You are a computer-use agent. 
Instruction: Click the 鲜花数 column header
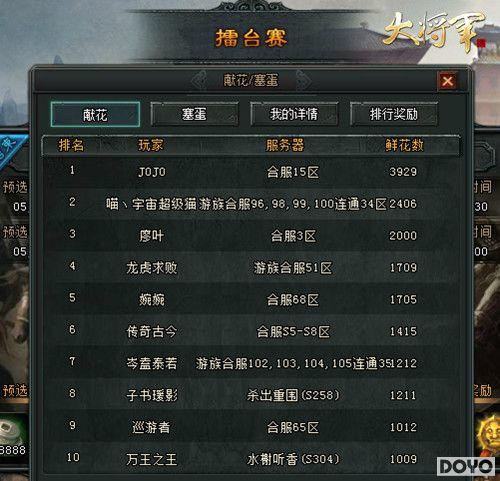click(404, 145)
